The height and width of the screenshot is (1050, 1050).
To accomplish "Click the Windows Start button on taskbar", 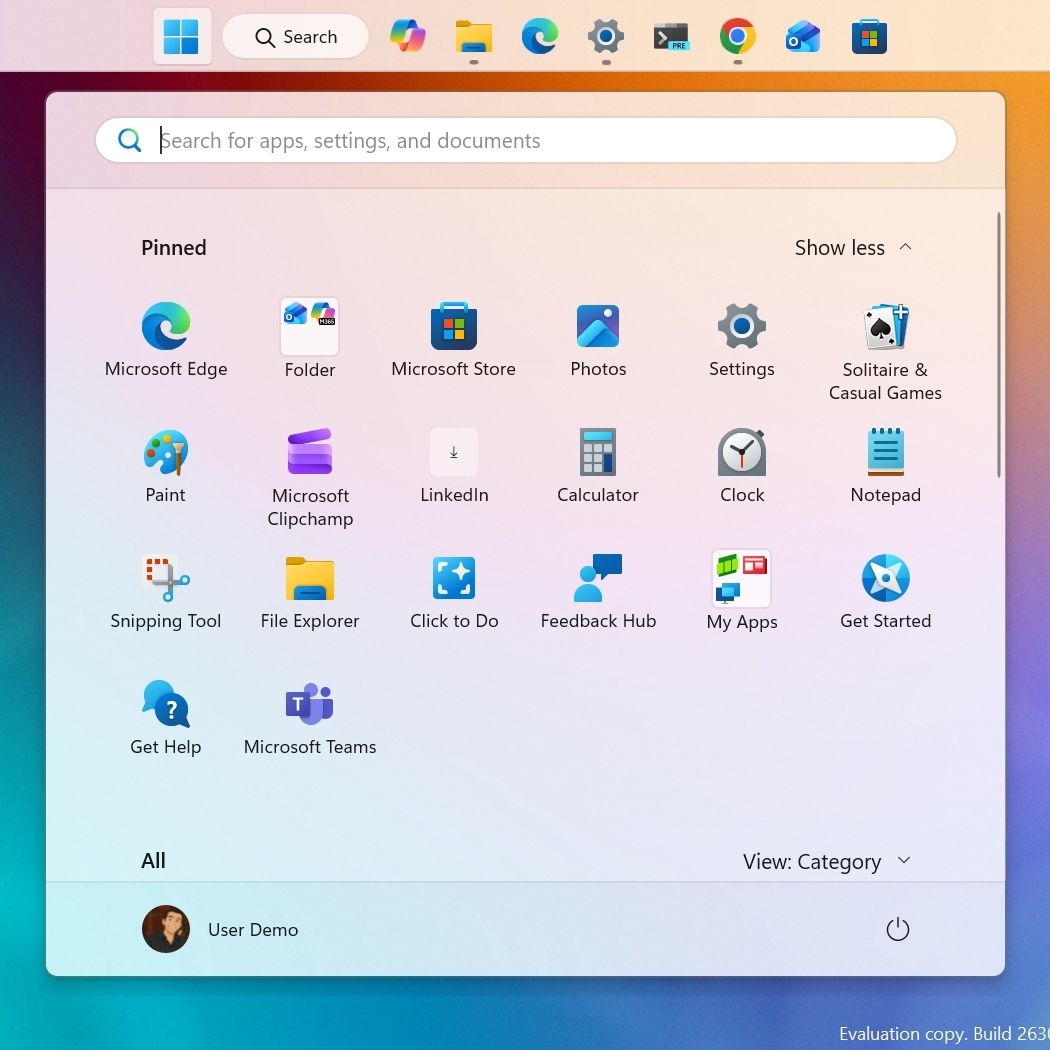I will (181, 36).
